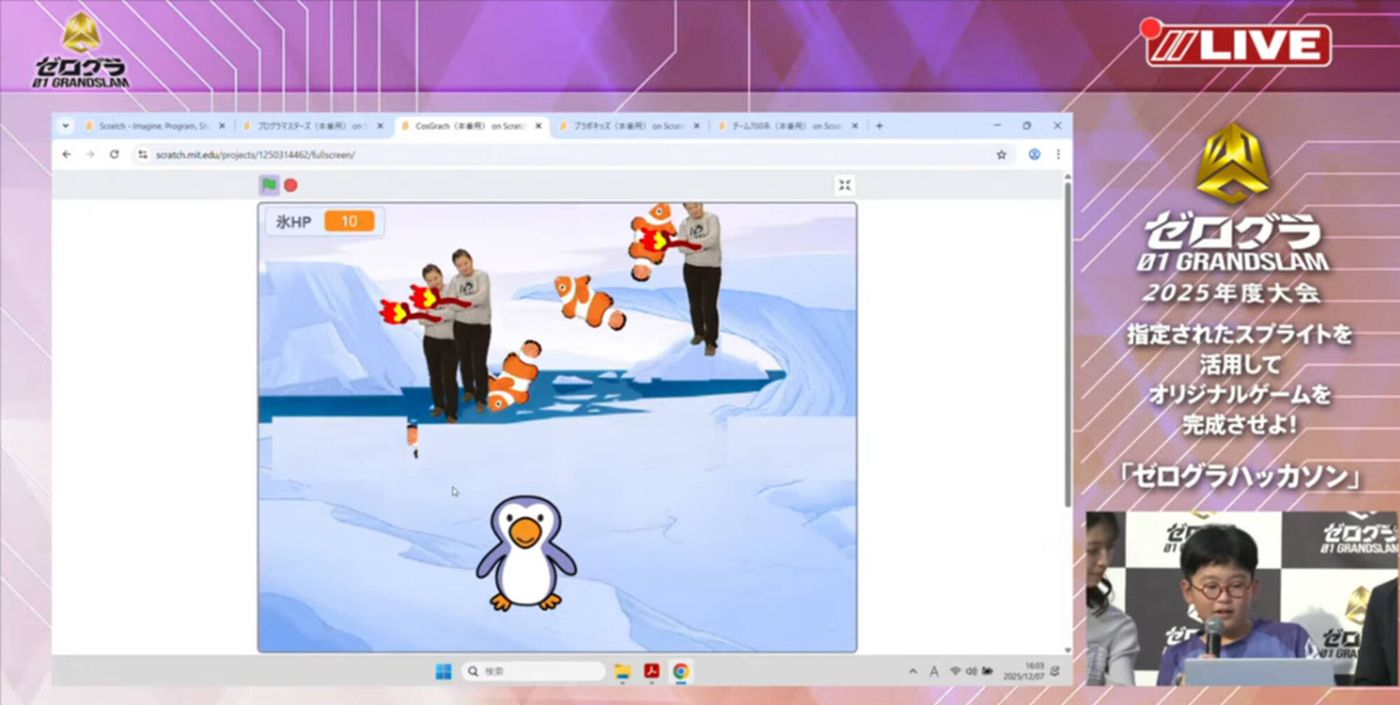Screen dimensions: 1400x705
Task: Open the Chrome profile avatar icon
Action: coord(1034,155)
